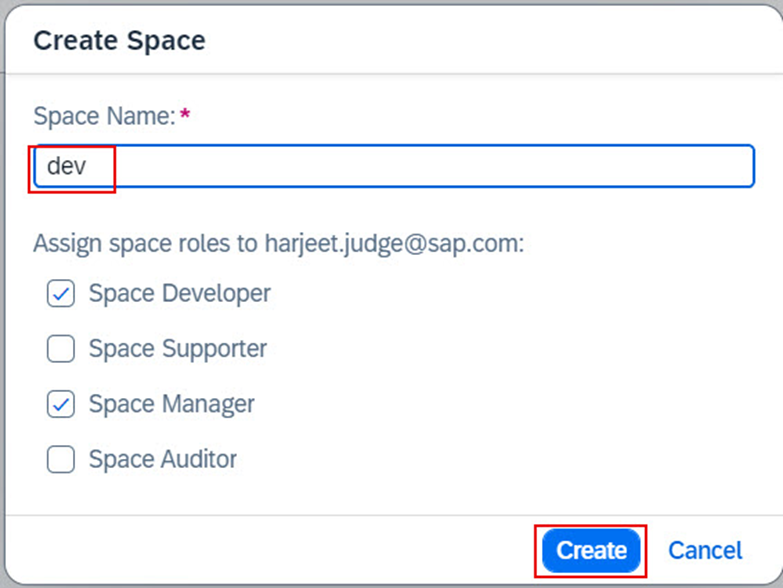Click the Create Space dialog title
This screenshot has height=588, width=783.
tap(119, 41)
